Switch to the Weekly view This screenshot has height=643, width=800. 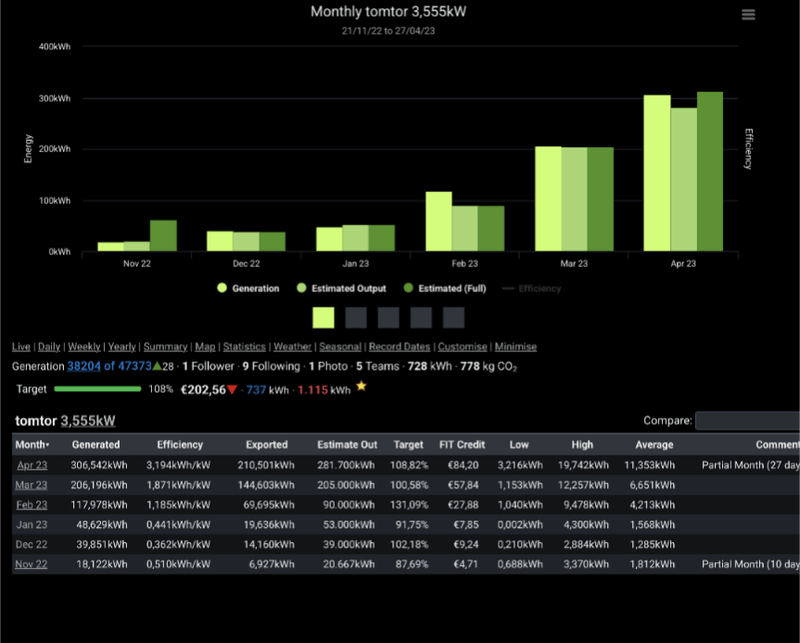84,347
